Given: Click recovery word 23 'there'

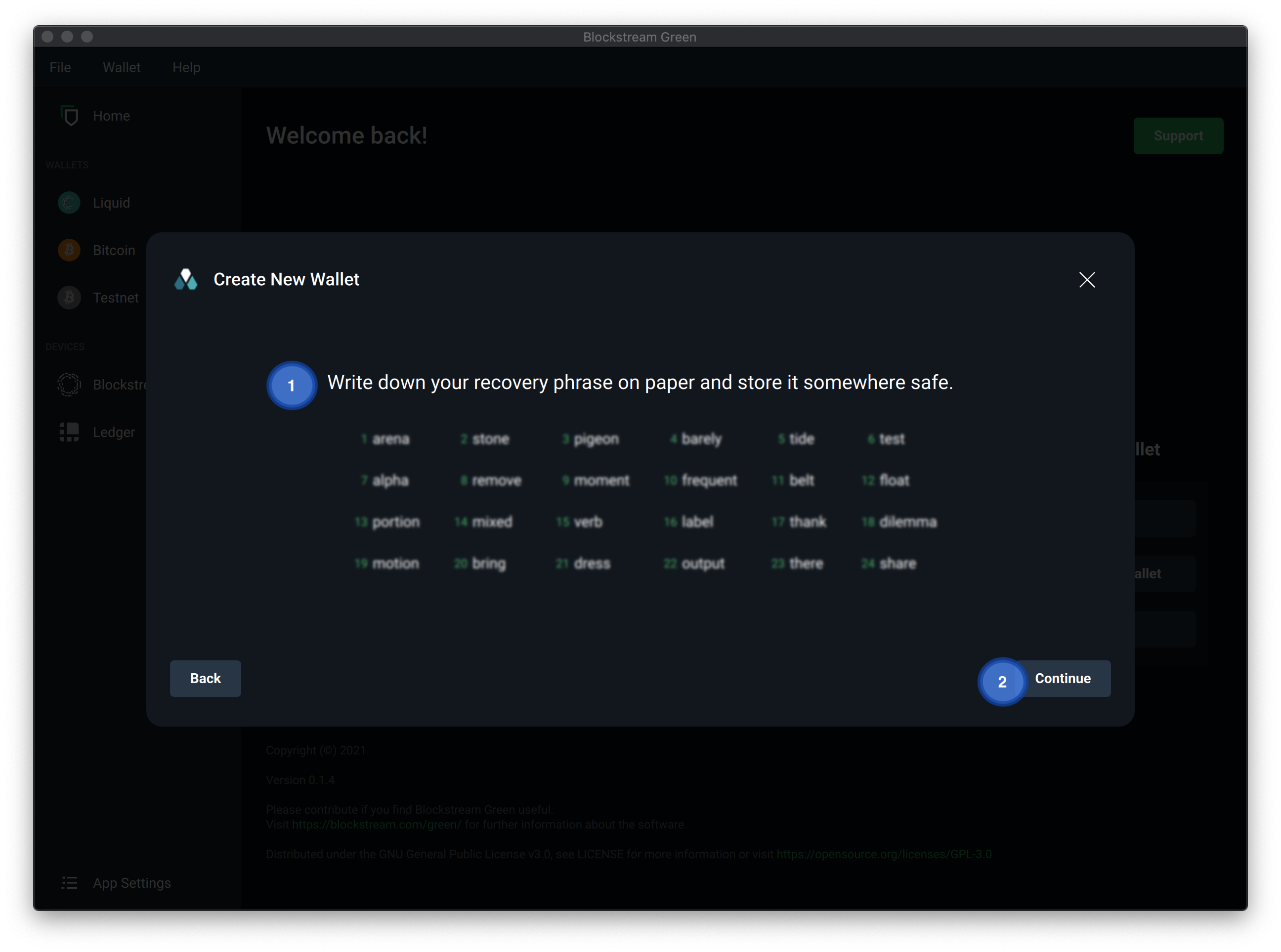Looking at the screenshot, I should tap(806, 563).
